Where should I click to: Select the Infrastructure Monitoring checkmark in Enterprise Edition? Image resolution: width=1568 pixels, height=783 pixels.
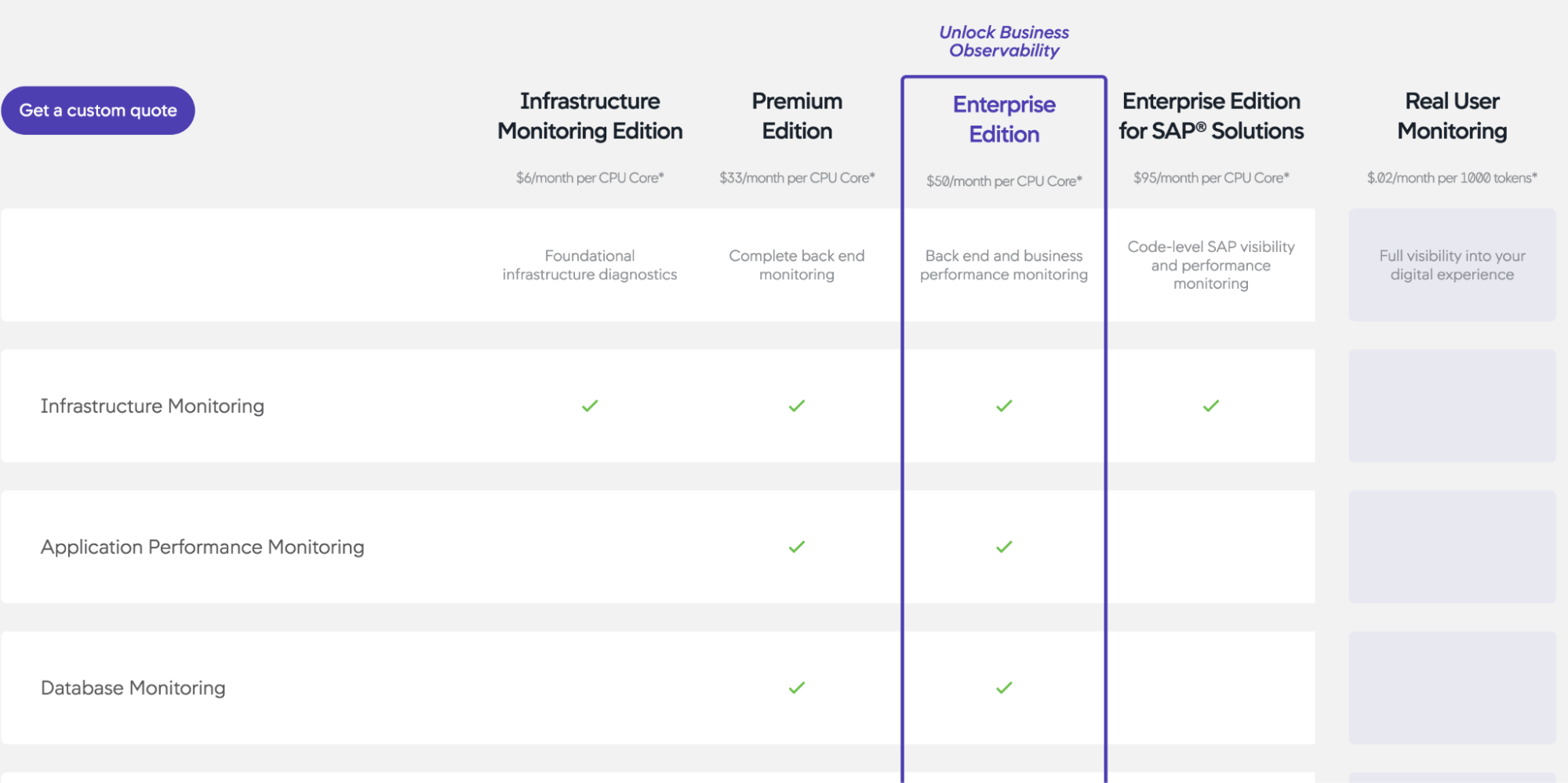(1003, 406)
